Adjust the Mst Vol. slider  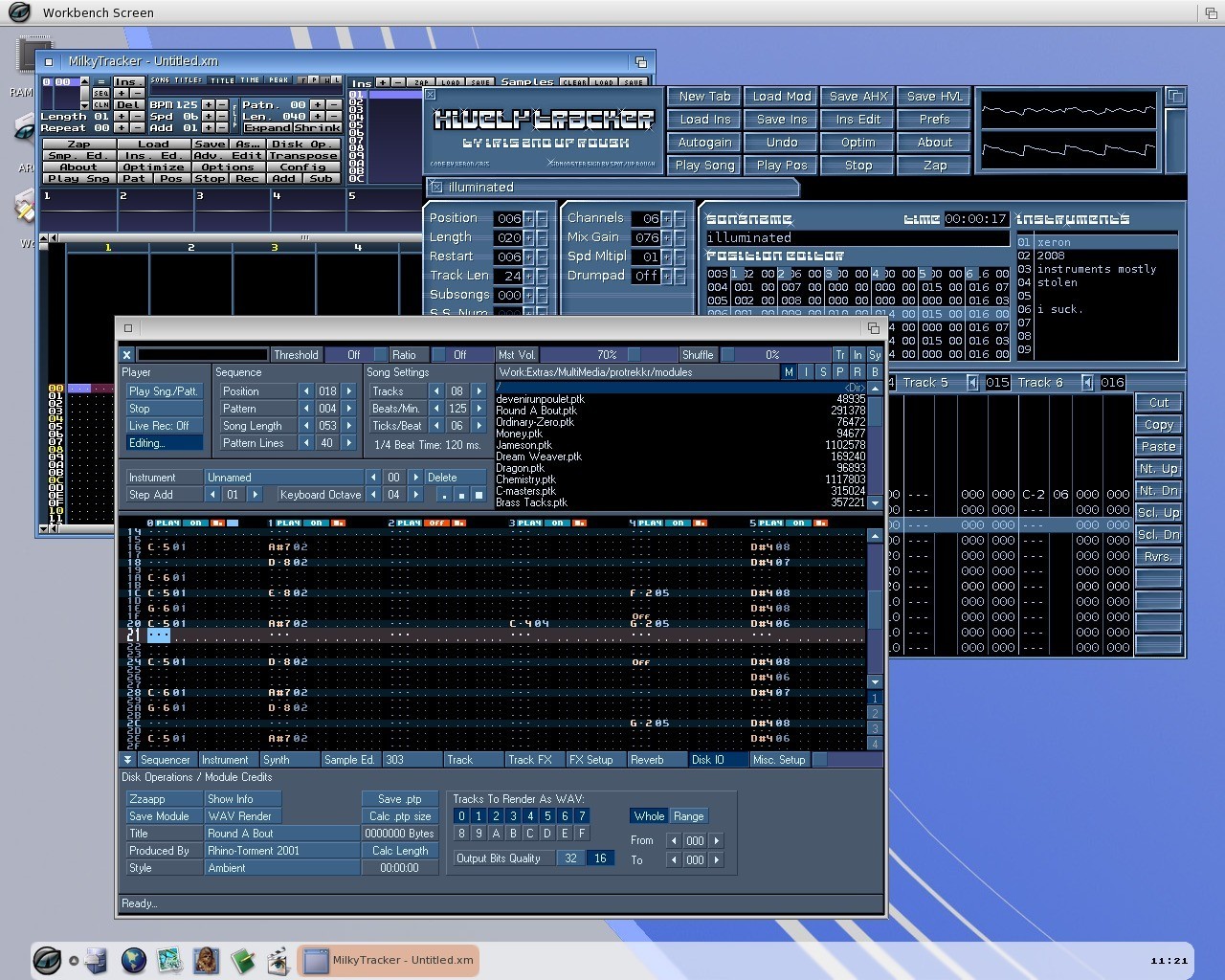pyautogui.click(x=608, y=355)
